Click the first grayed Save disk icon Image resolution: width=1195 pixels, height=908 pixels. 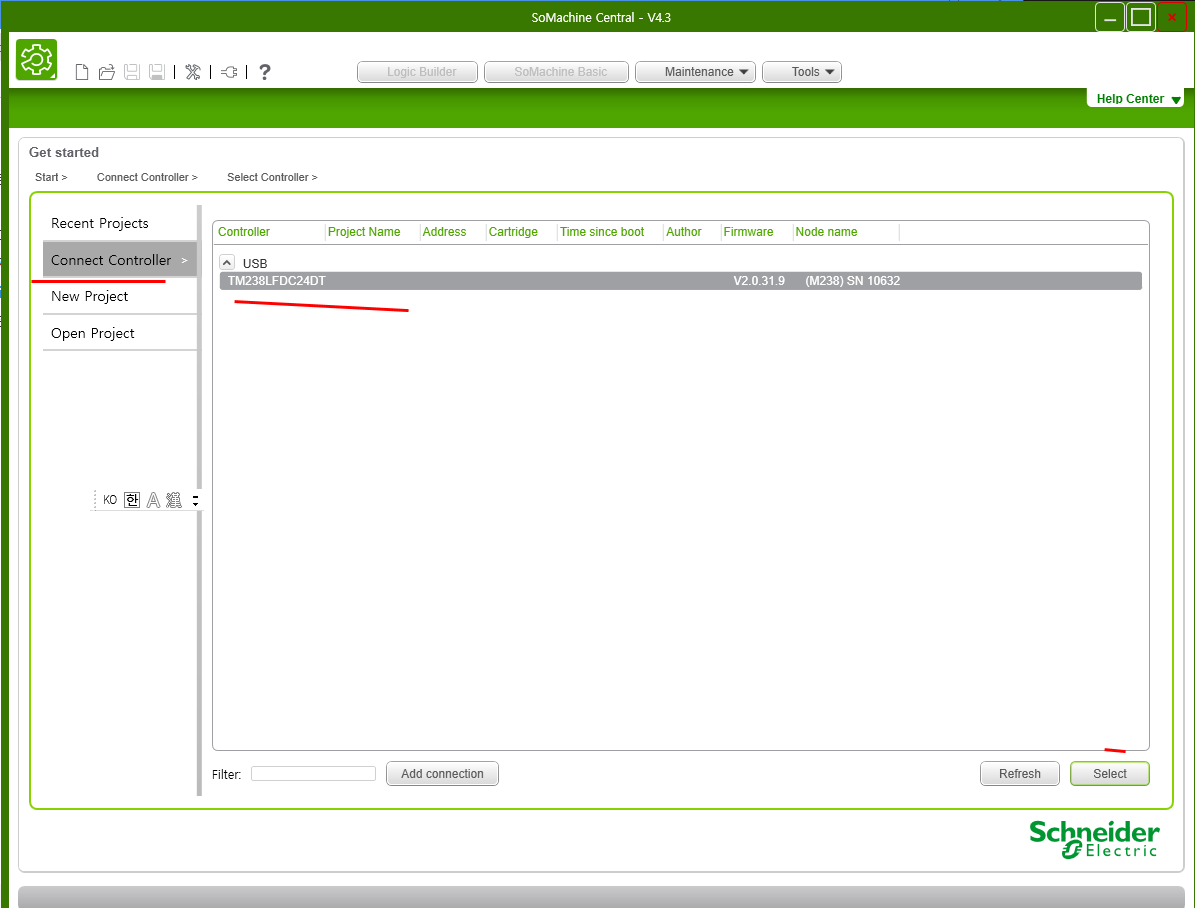point(132,72)
